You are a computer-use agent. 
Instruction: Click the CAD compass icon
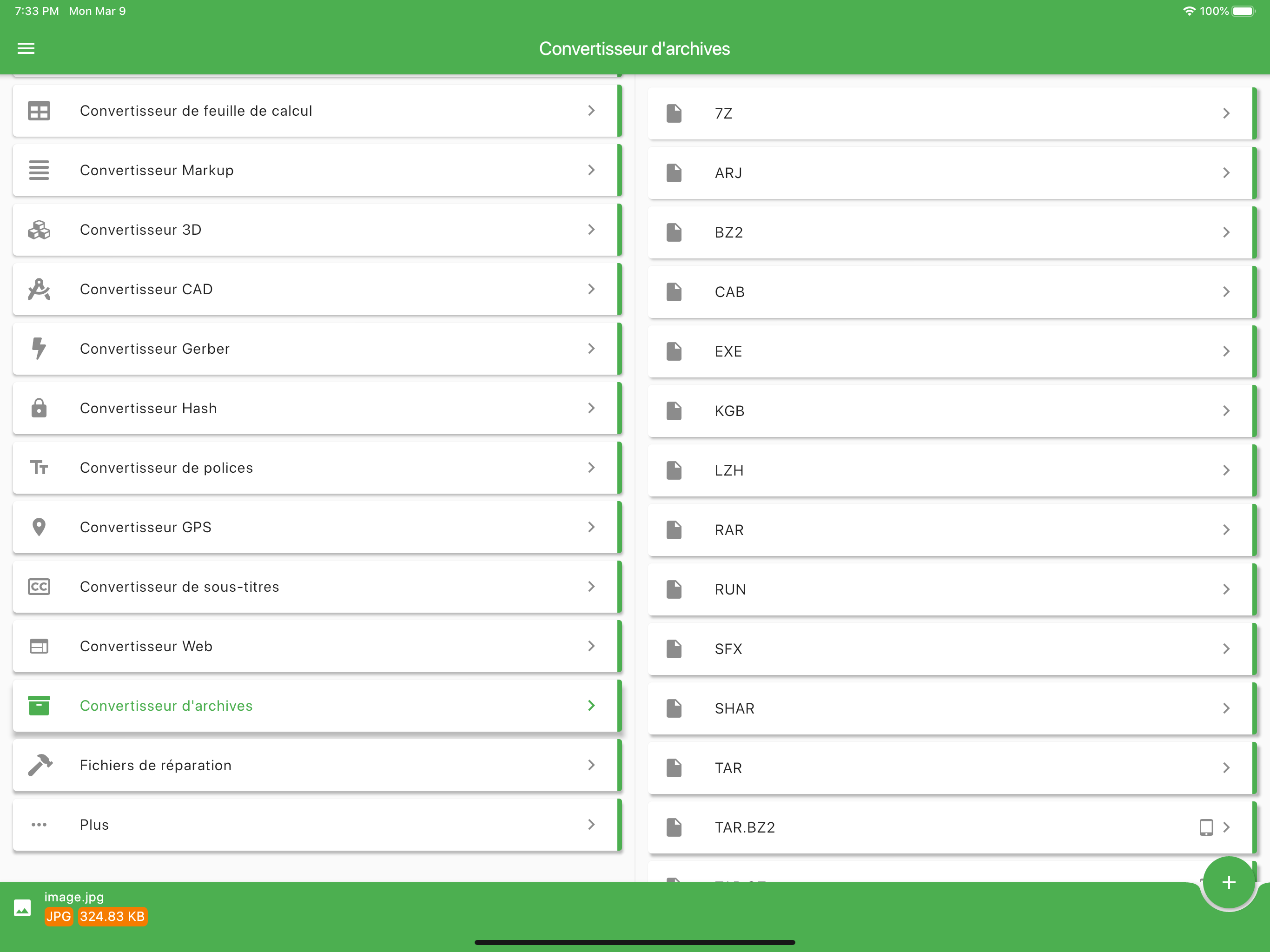click(x=39, y=290)
